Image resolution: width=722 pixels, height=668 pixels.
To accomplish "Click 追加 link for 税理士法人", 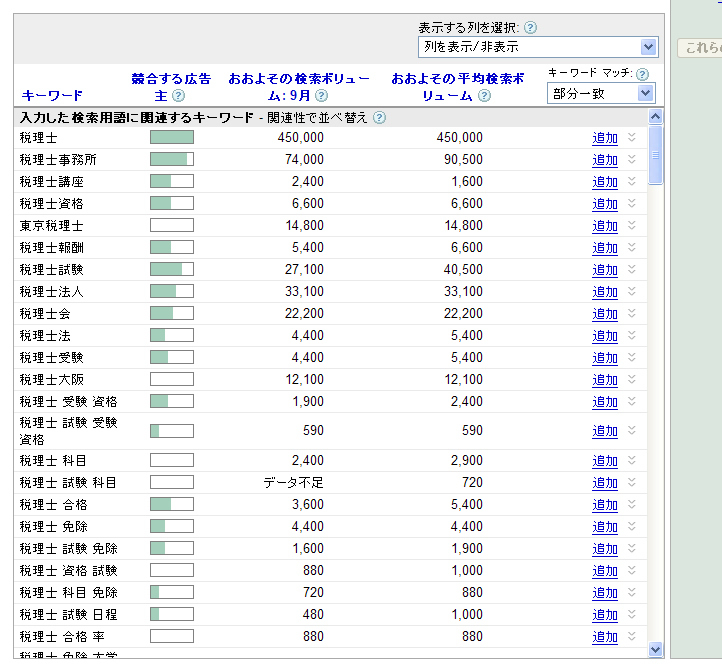I will (605, 292).
